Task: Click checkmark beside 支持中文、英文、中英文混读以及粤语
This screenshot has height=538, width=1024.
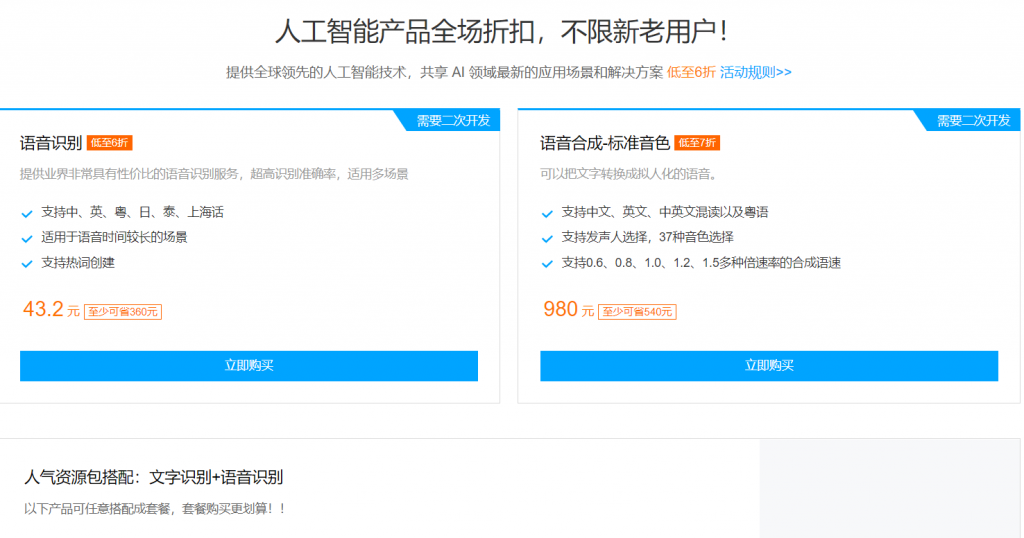Action: tap(547, 214)
